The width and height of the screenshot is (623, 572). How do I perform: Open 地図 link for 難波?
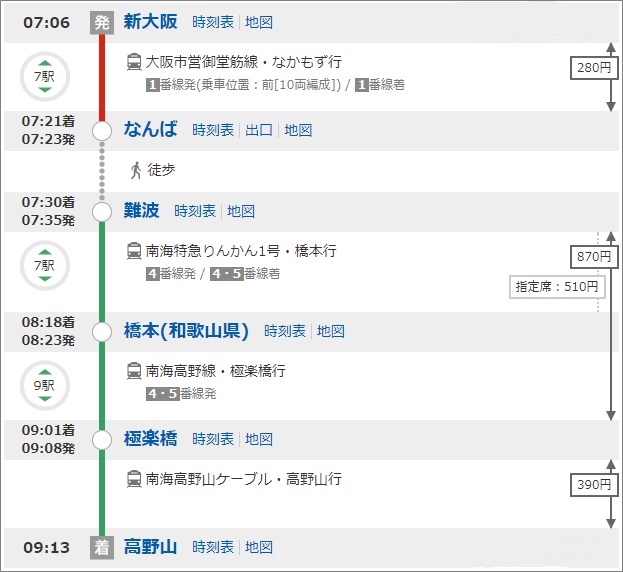[241, 211]
